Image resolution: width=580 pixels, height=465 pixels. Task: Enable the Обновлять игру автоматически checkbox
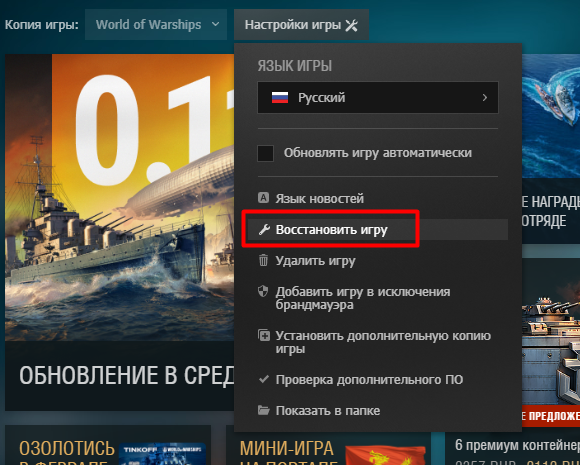pos(266,153)
